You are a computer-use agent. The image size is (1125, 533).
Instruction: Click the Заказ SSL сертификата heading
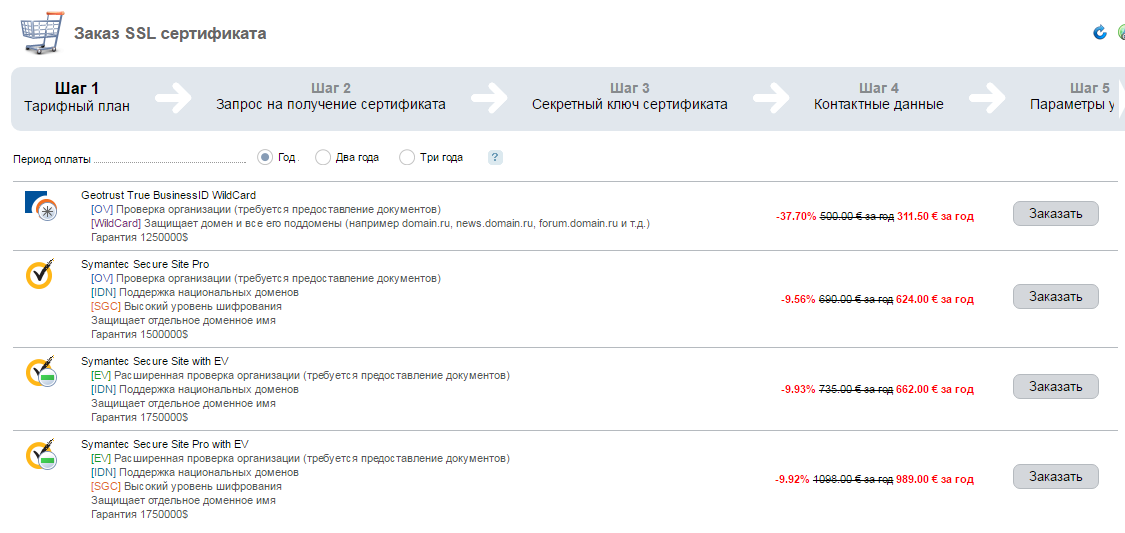(170, 33)
